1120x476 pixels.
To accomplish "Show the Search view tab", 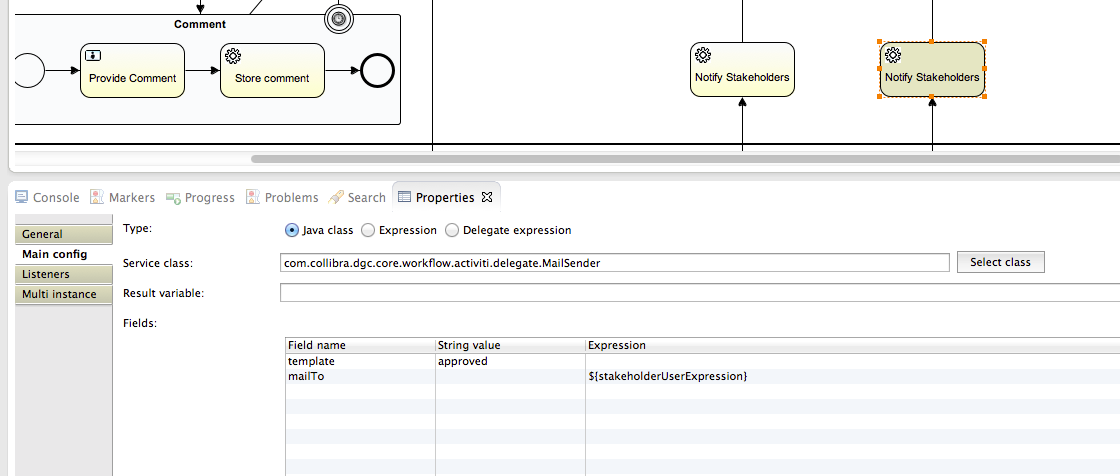I will 357,197.
